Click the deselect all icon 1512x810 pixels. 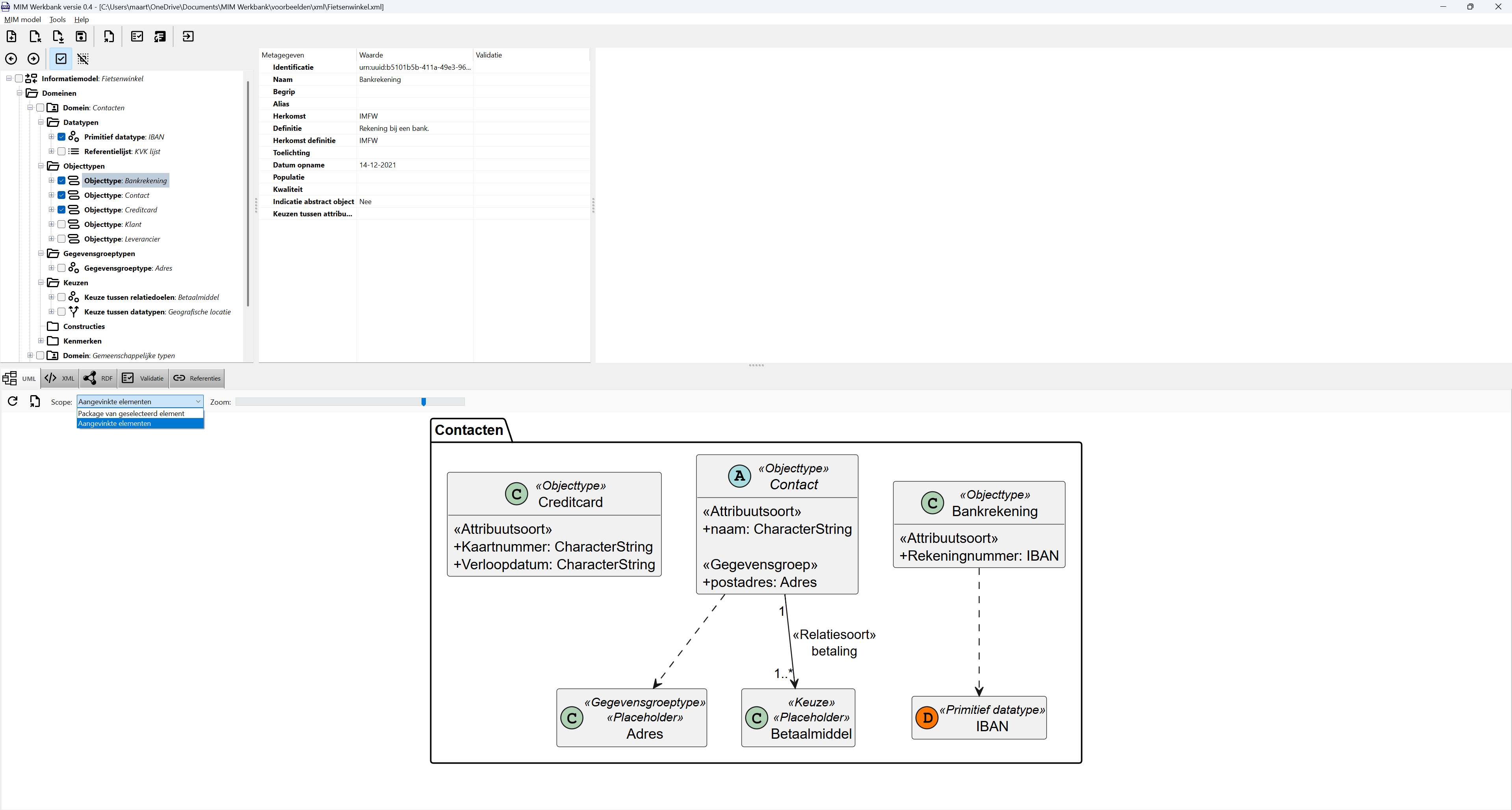[83, 59]
